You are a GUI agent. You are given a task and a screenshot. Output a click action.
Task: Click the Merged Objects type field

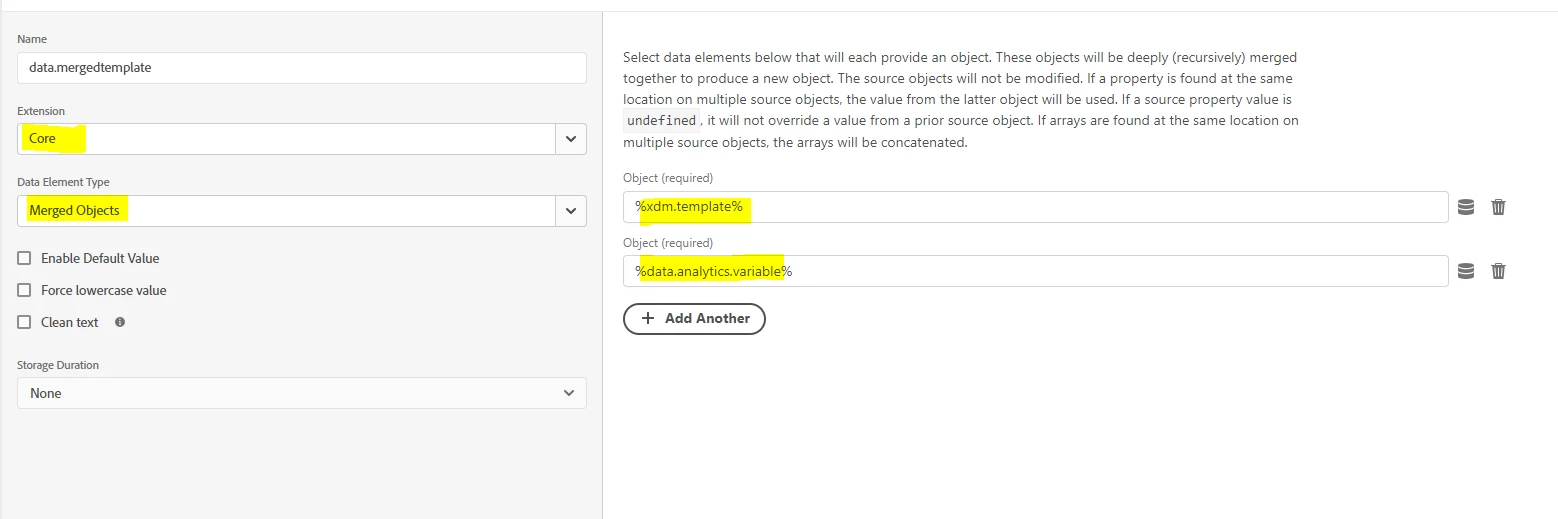(285, 211)
